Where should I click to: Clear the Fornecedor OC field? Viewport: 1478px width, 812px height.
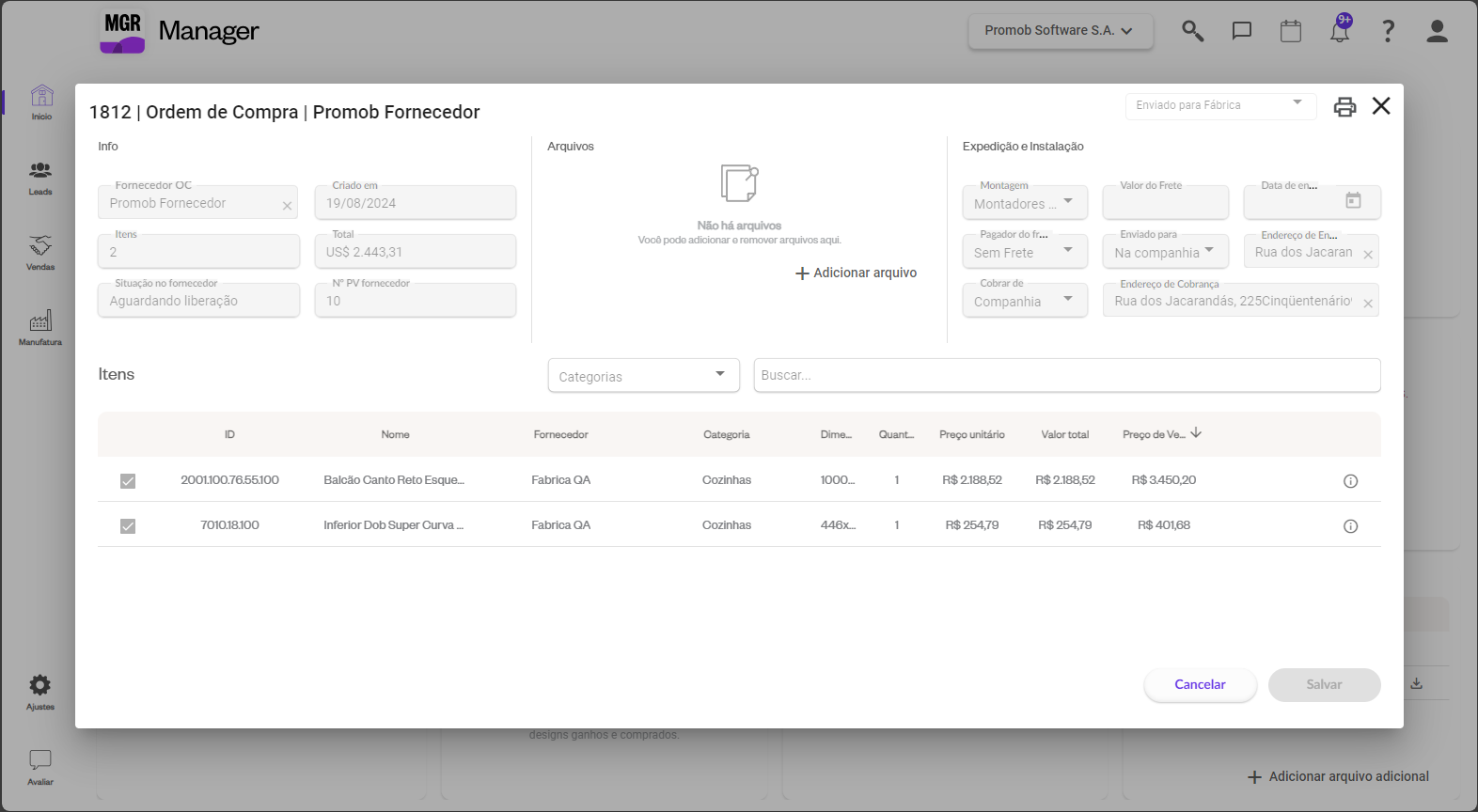tap(287, 206)
